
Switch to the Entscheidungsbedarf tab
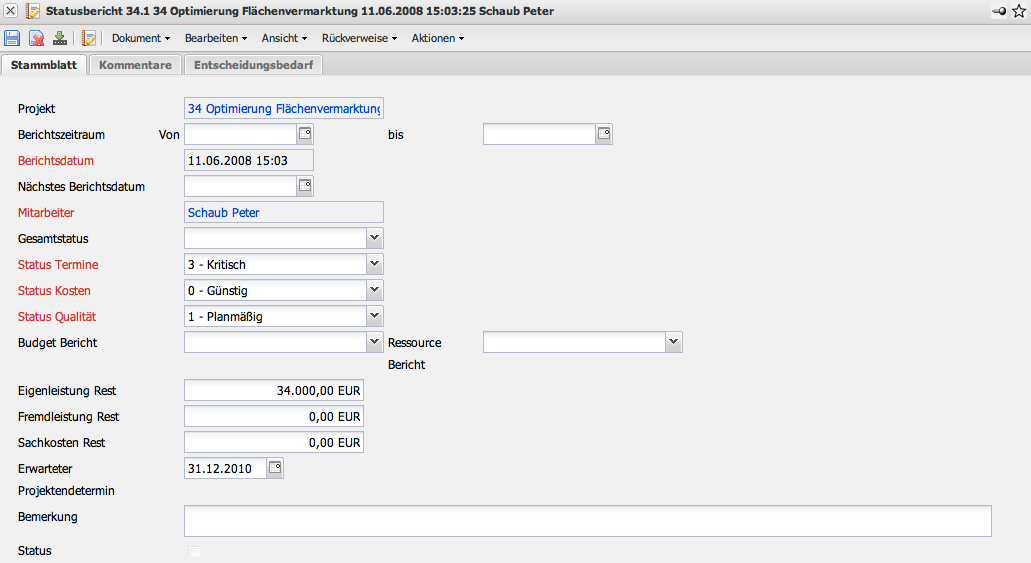[252, 65]
